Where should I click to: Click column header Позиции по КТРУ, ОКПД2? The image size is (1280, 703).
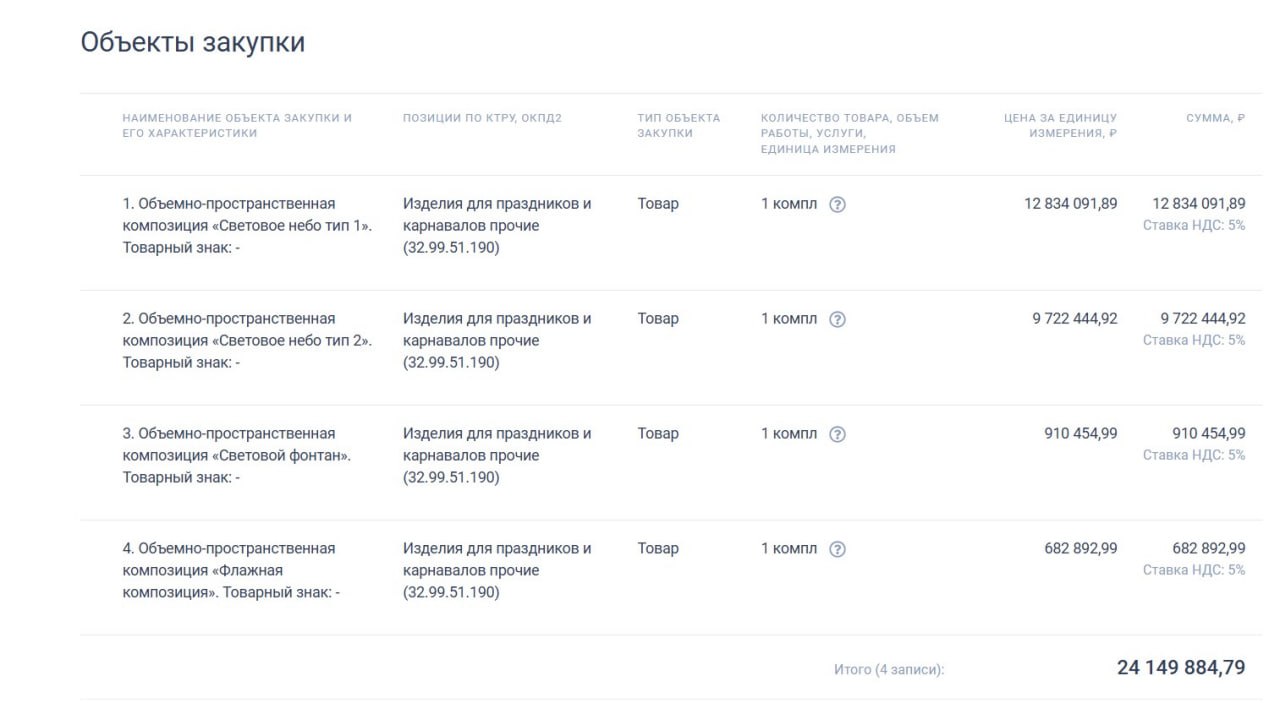482,118
